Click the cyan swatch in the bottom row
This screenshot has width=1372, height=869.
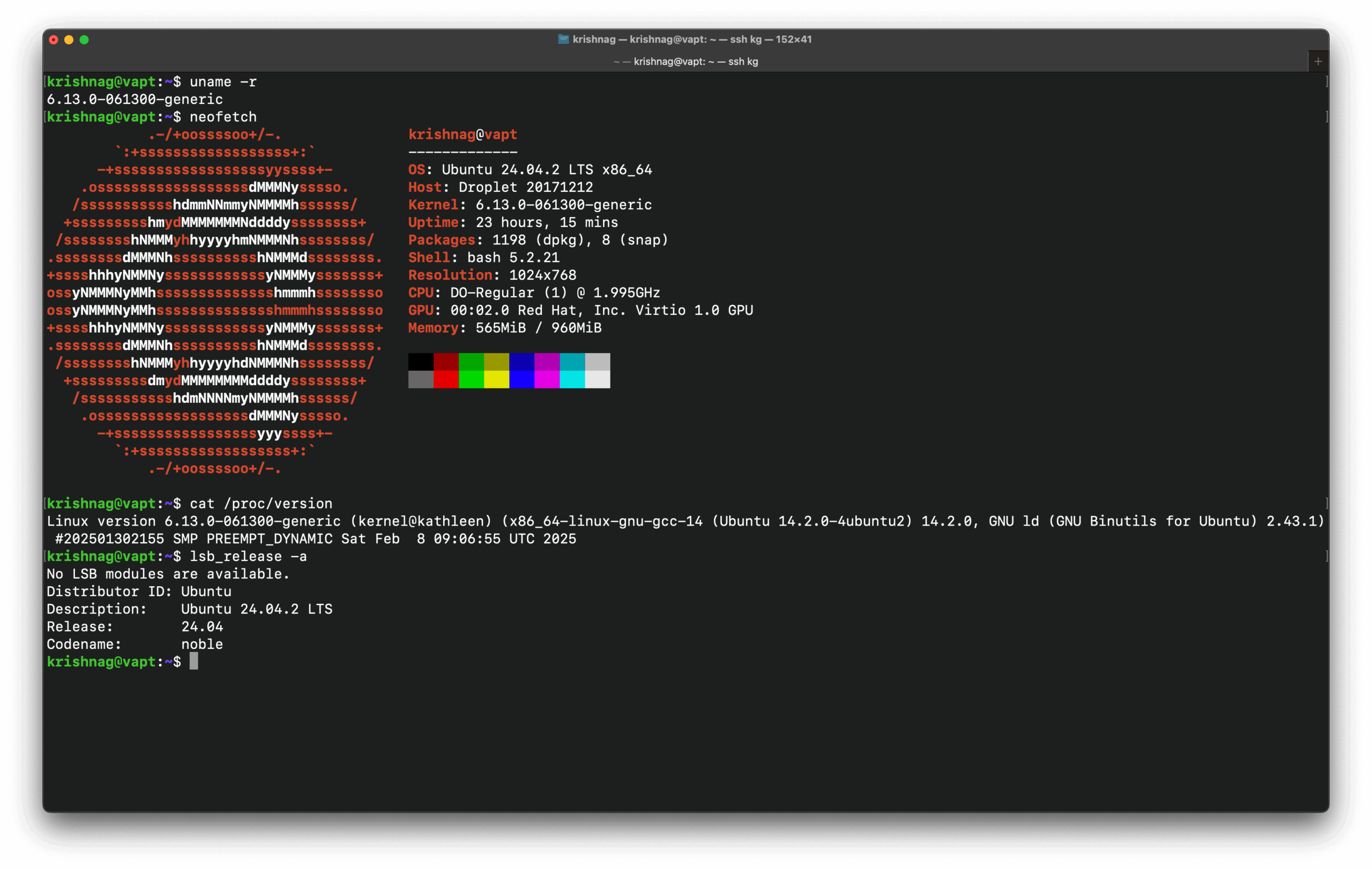coord(572,379)
